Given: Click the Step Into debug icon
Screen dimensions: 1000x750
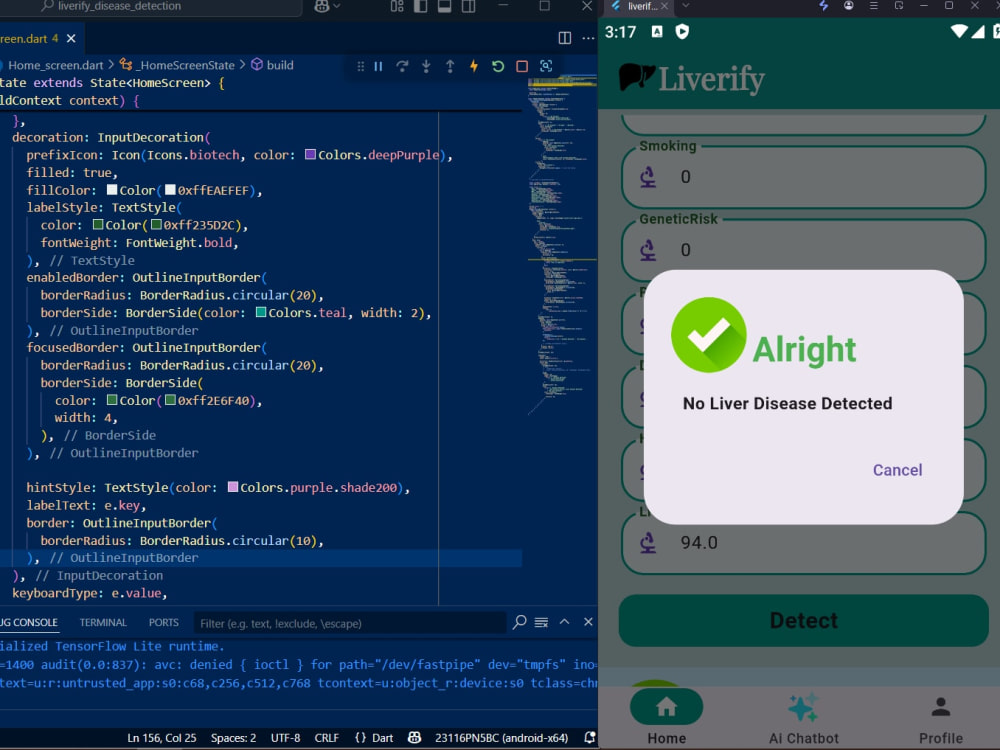Looking at the screenshot, I should coord(426,66).
